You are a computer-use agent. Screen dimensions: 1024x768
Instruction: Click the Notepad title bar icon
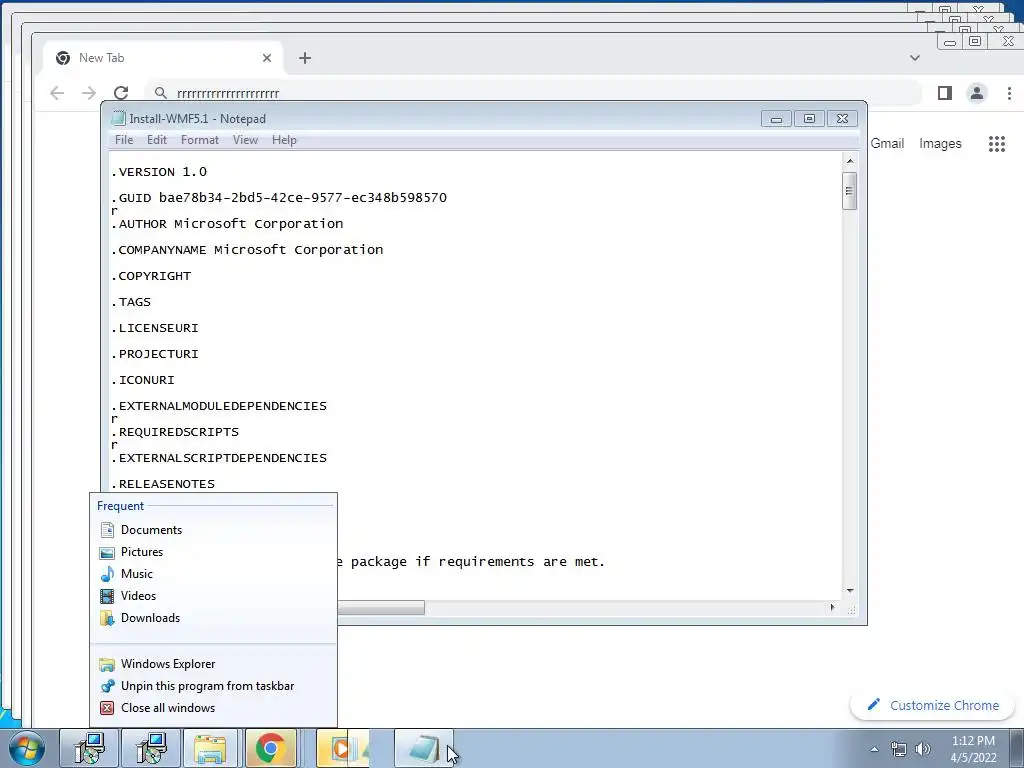(118, 118)
